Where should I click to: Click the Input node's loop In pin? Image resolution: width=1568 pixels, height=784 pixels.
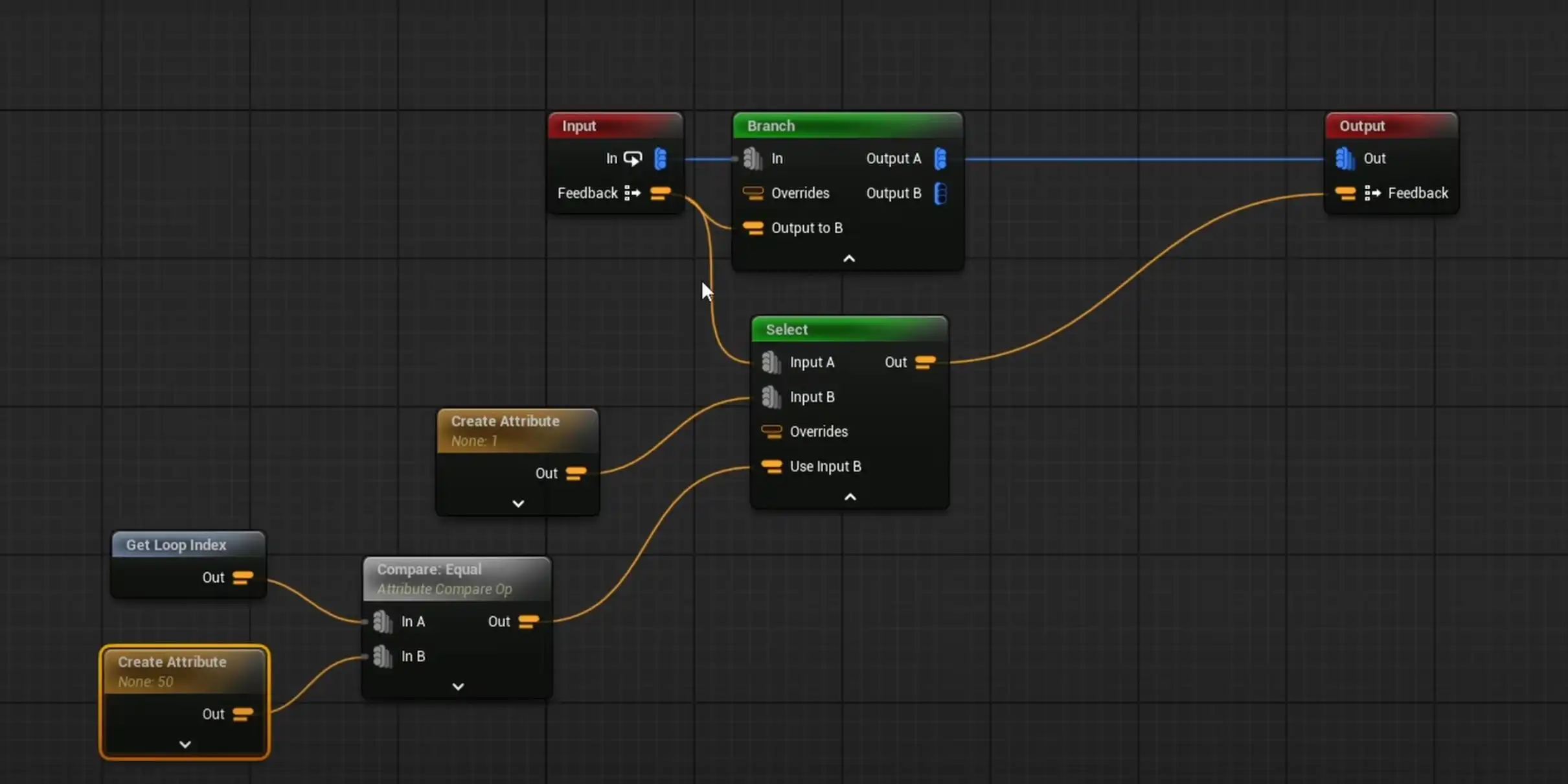660,158
